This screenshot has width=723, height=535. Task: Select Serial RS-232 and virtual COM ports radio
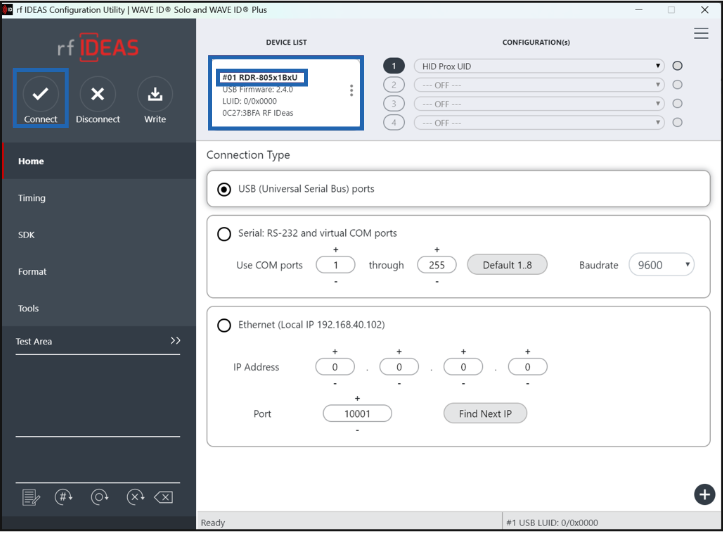224,234
